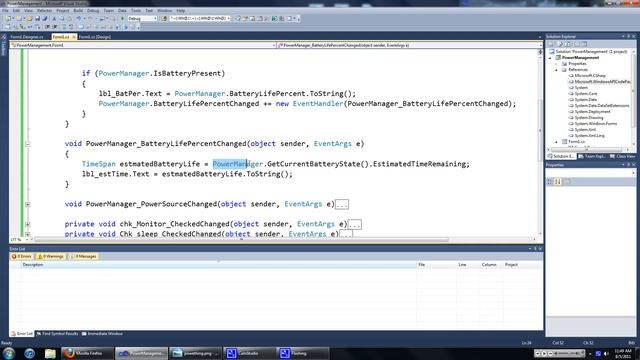Collapse the Form1.cs node in Solution Explorer
The height and width of the screenshot is (360, 640).
point(556,142)
